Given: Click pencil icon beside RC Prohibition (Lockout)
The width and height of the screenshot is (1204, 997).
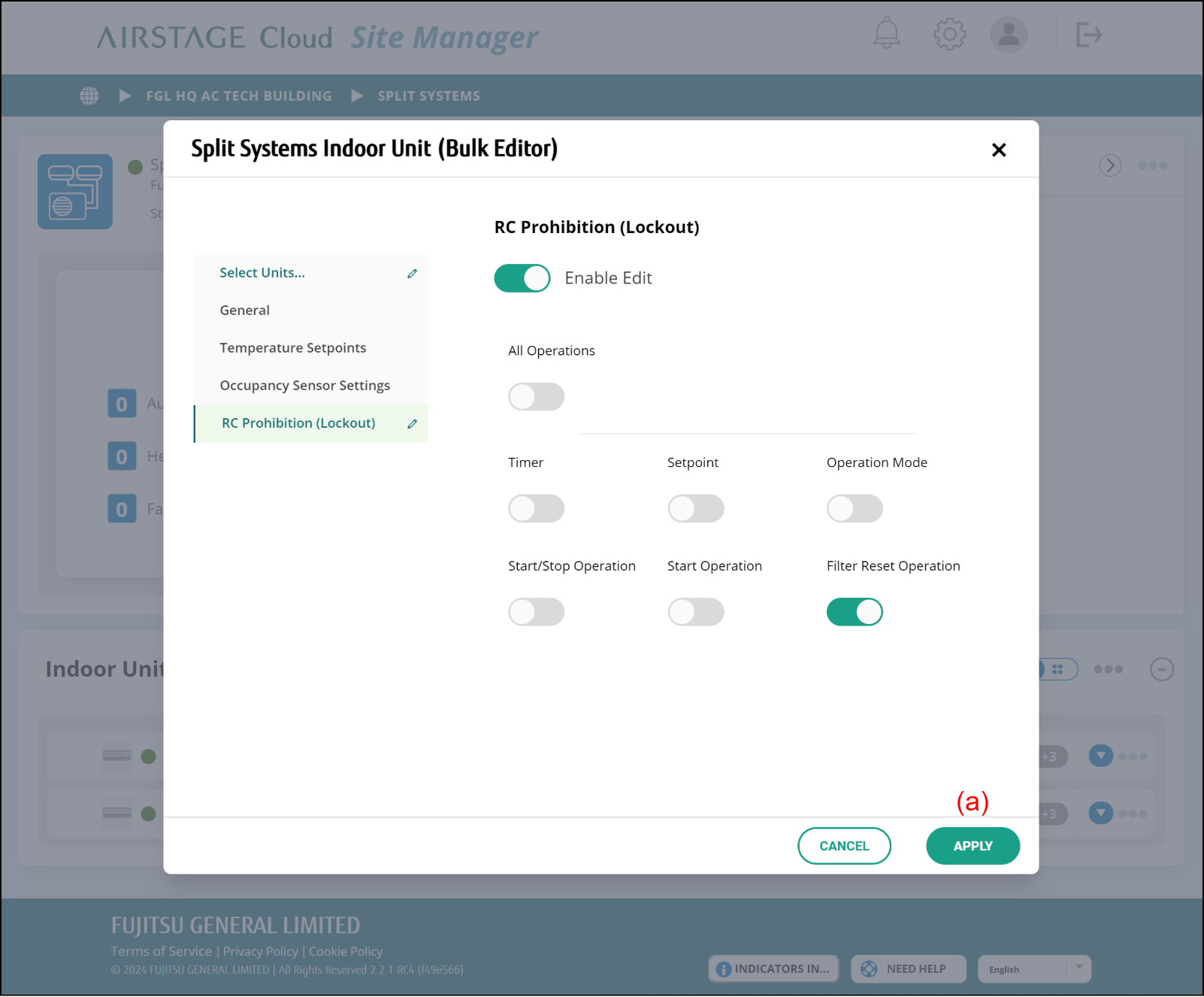Looking at the screenshot, I should [412, 424].
